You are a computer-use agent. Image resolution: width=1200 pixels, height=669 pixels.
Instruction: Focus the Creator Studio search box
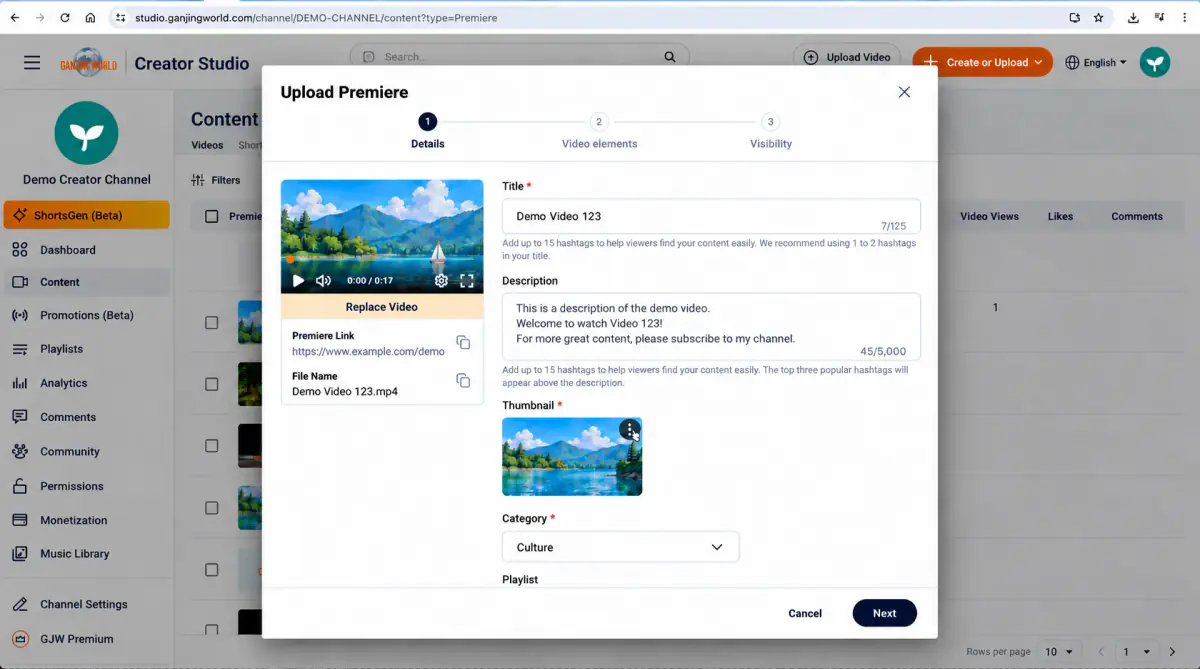[519, 57]
